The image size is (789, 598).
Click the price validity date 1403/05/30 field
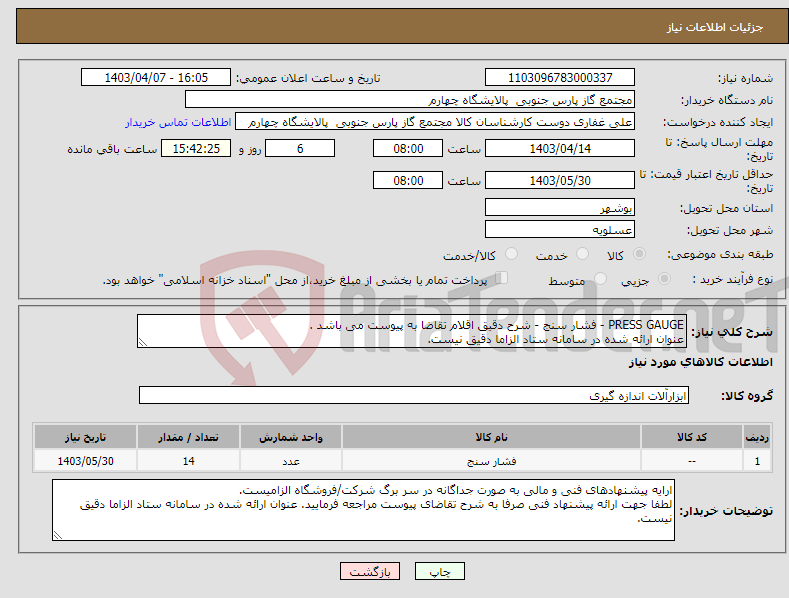(x=560, y=180)
